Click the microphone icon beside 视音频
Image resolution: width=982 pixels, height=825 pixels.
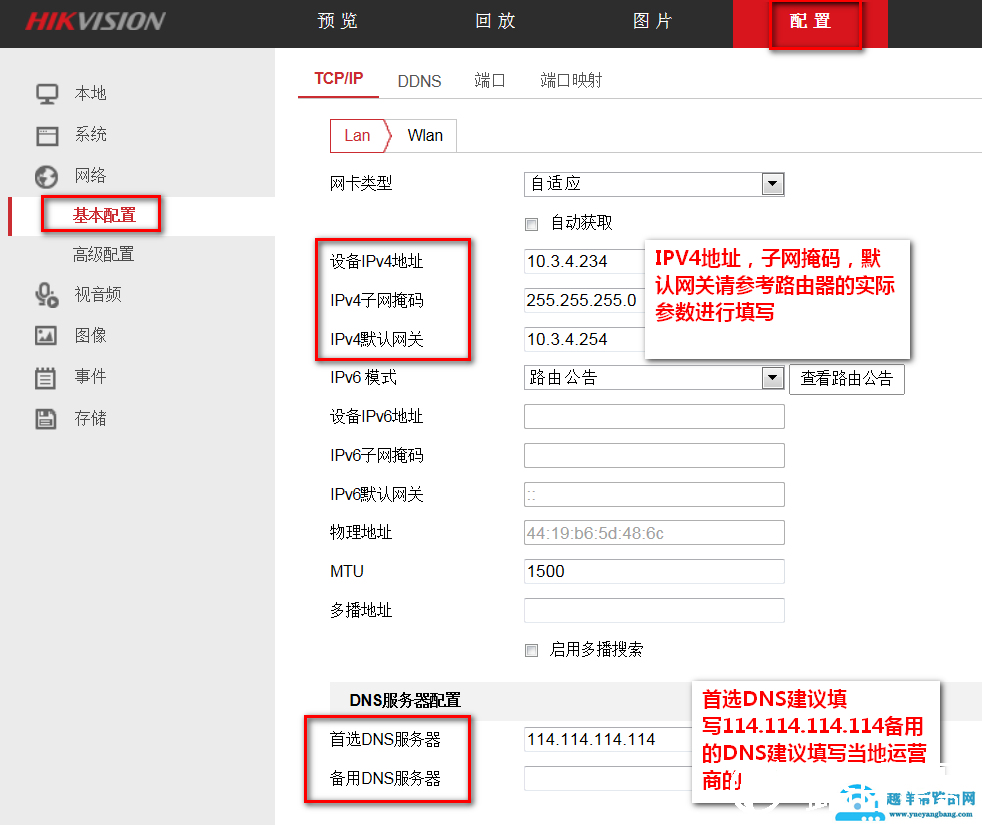click(46, 295)
